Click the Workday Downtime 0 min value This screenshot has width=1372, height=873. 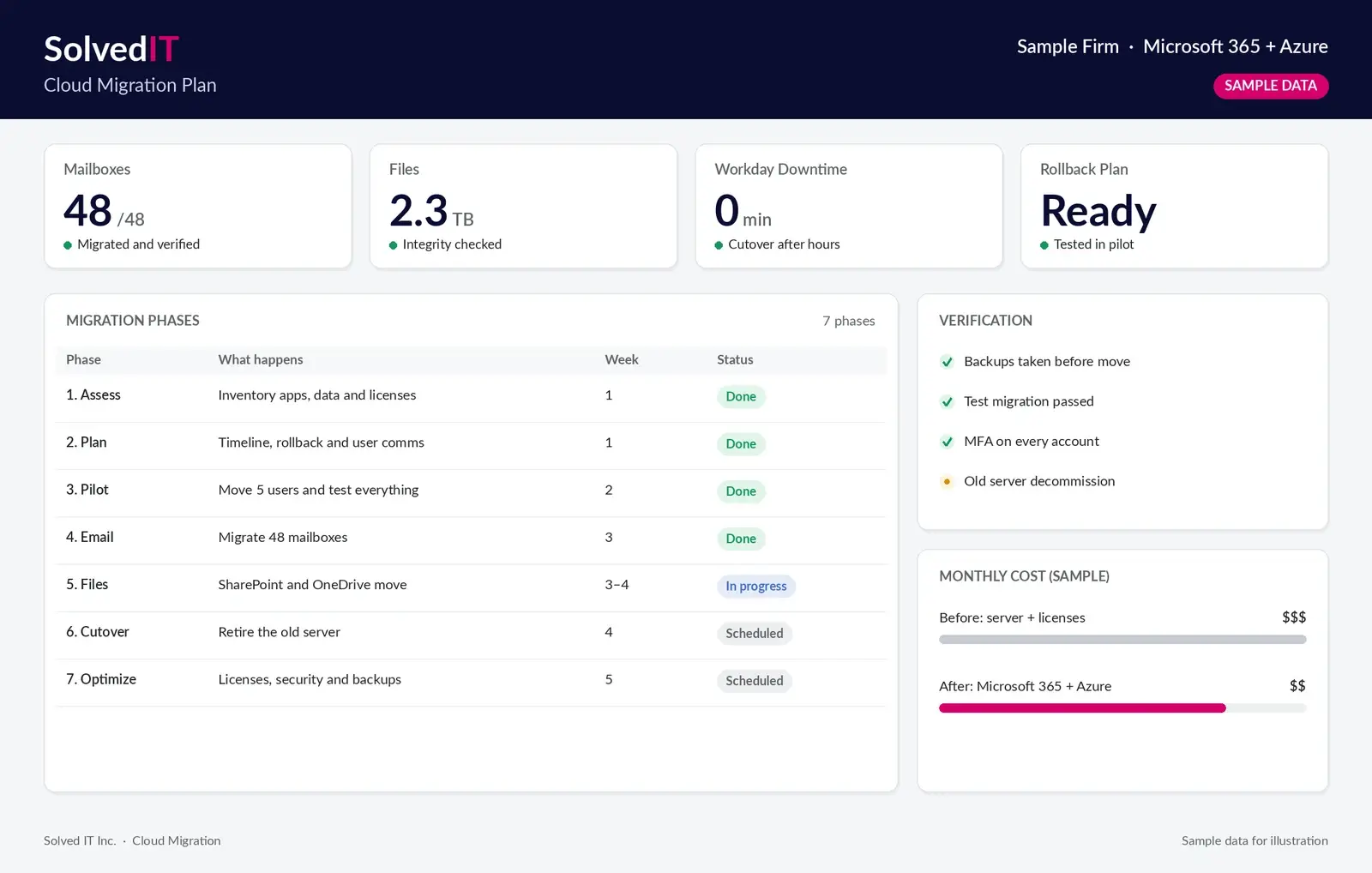743,211
